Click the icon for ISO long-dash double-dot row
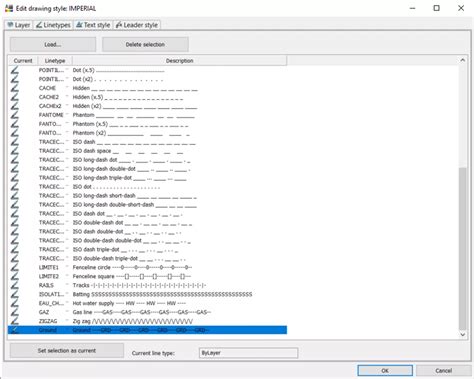 (14, 169)
